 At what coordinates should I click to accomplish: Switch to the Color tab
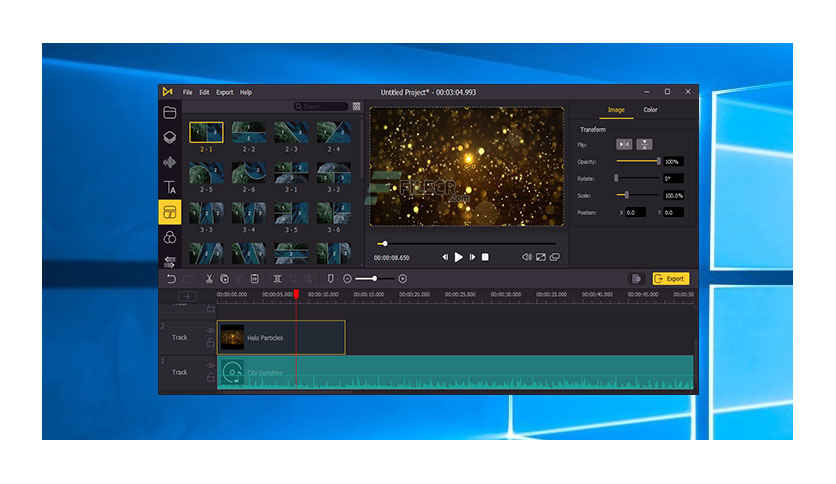(650, 110)
